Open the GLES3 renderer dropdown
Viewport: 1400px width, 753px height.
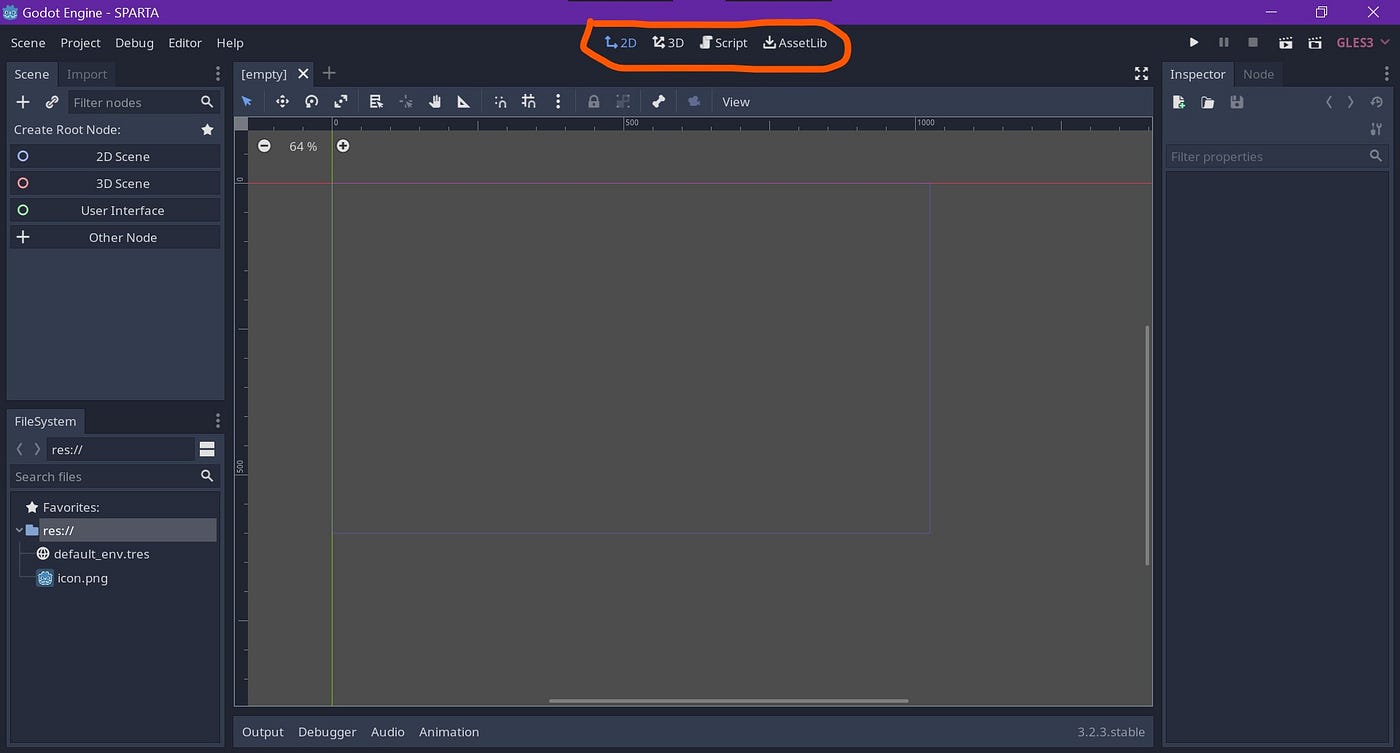tap(1364, 43)
